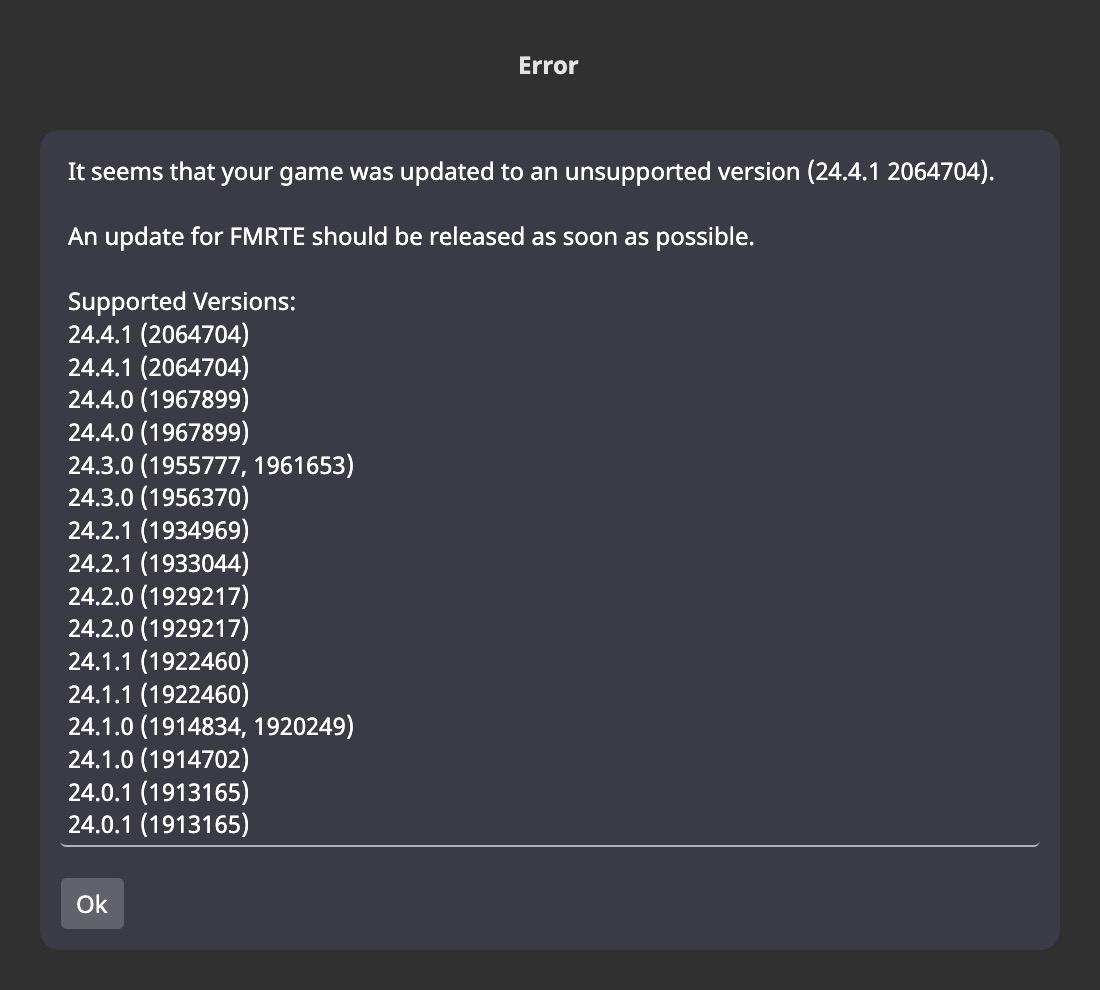
Task: Select the second 24.1.1 (1922460) entry
Action: point(159,694)
